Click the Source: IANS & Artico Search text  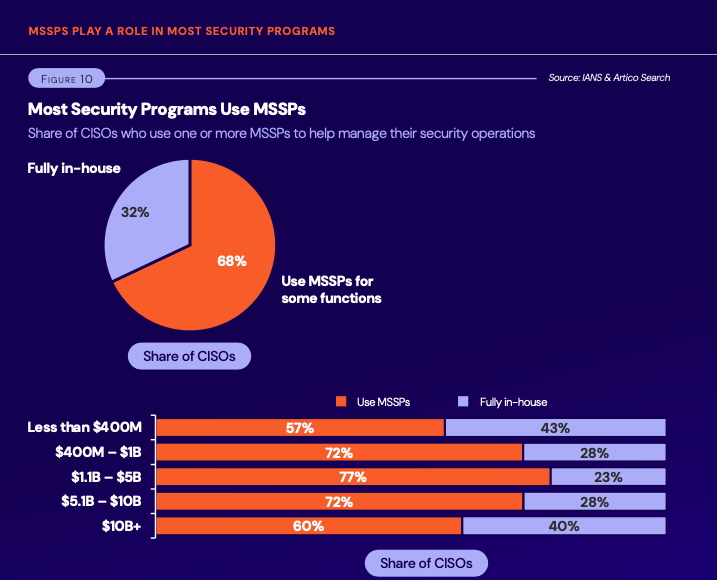[609, 78]
